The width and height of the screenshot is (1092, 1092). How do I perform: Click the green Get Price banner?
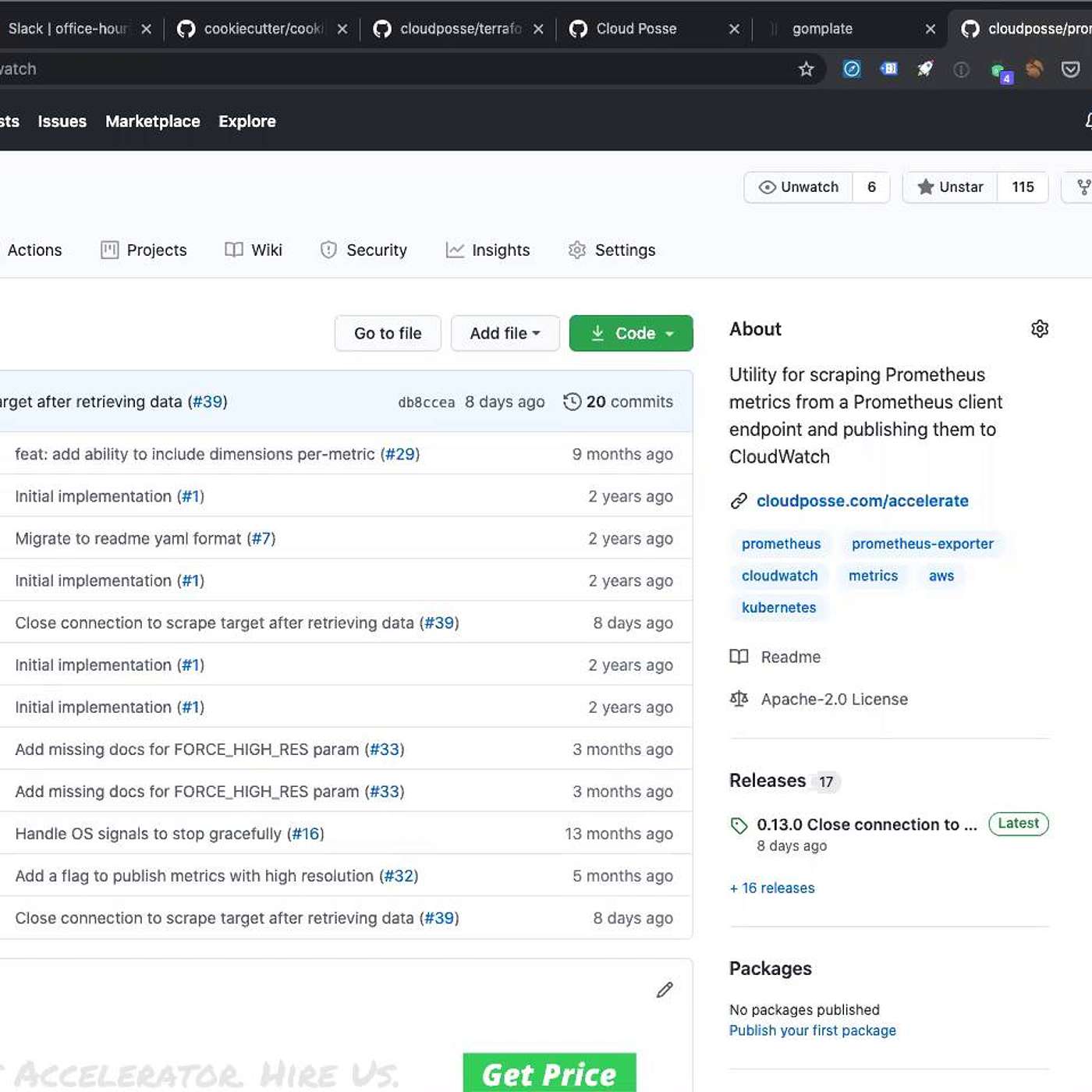point(549,1074)
